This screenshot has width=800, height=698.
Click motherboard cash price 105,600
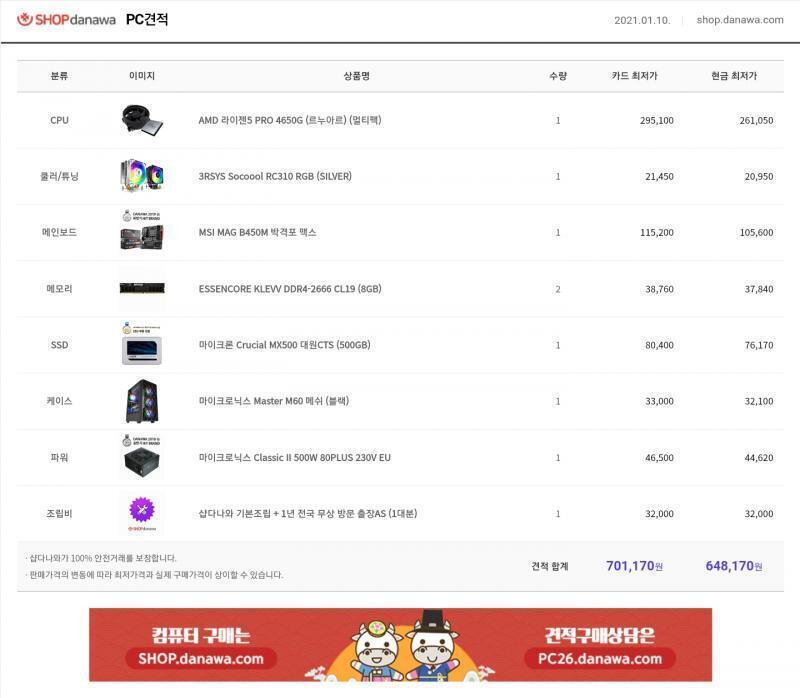(756, 233)
